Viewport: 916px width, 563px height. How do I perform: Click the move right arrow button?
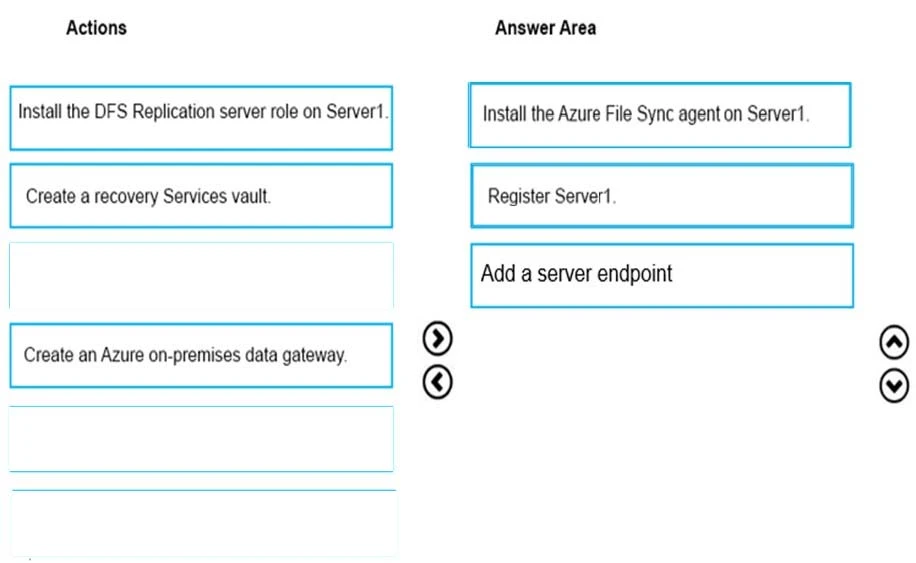point(438,340)
